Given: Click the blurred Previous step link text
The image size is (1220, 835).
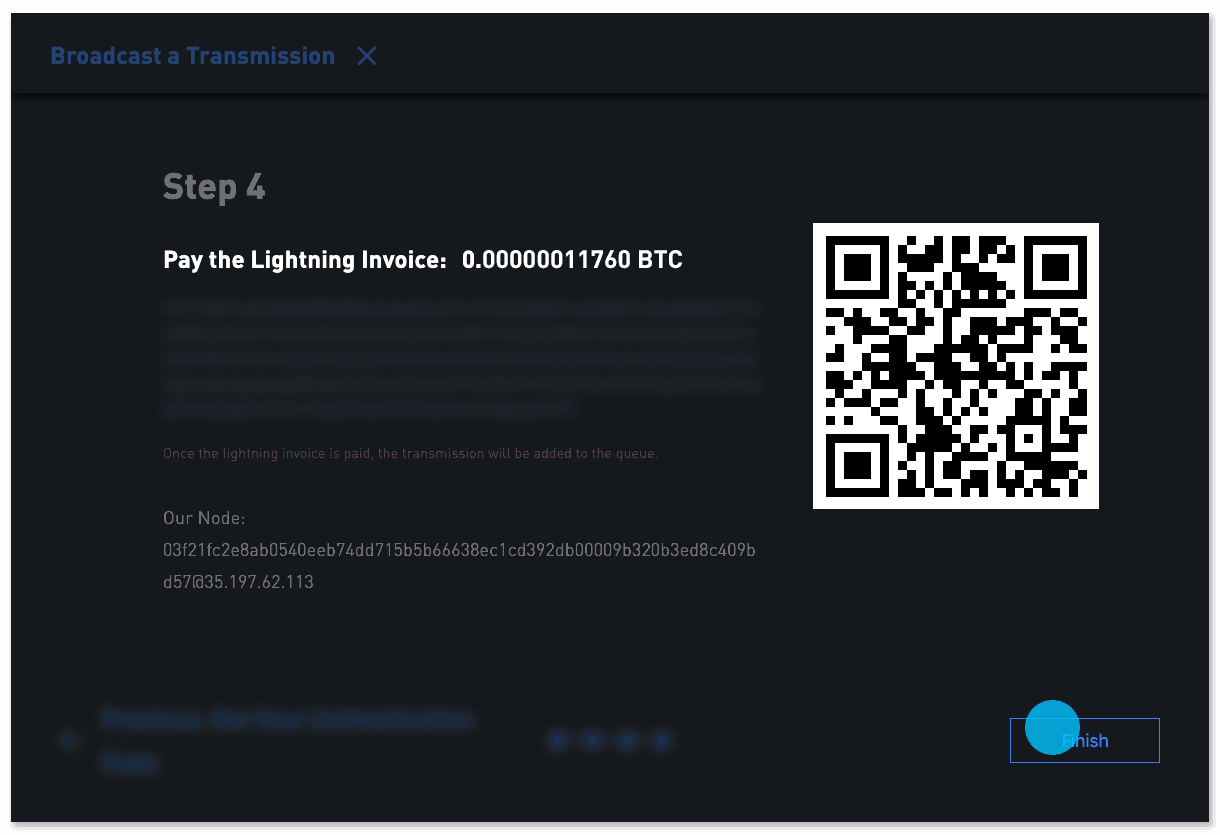Looking at the screenshot, I should pyautogui.click(x=286, y=740).
